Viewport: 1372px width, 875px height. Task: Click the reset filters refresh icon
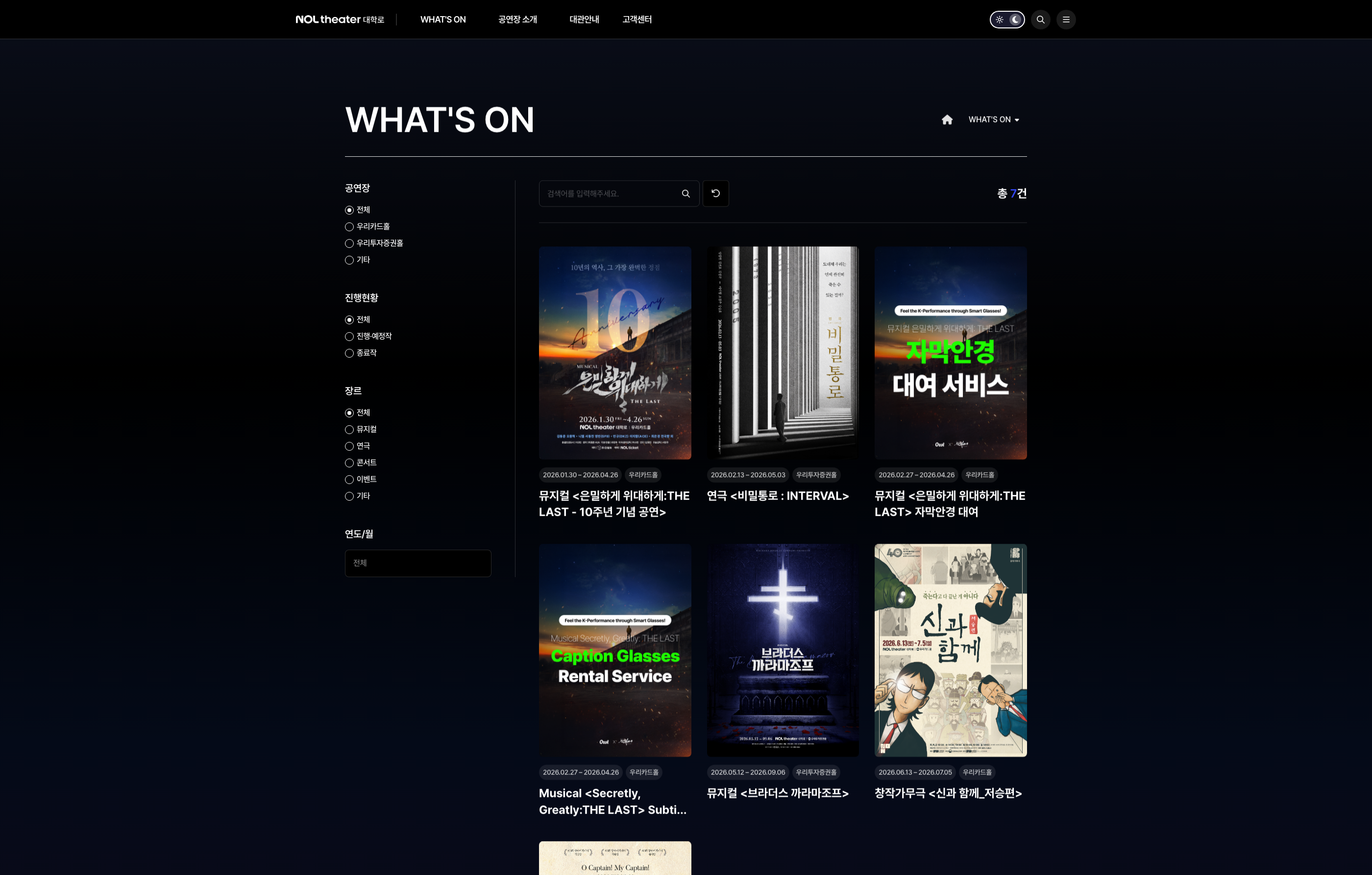coord(715,194)
